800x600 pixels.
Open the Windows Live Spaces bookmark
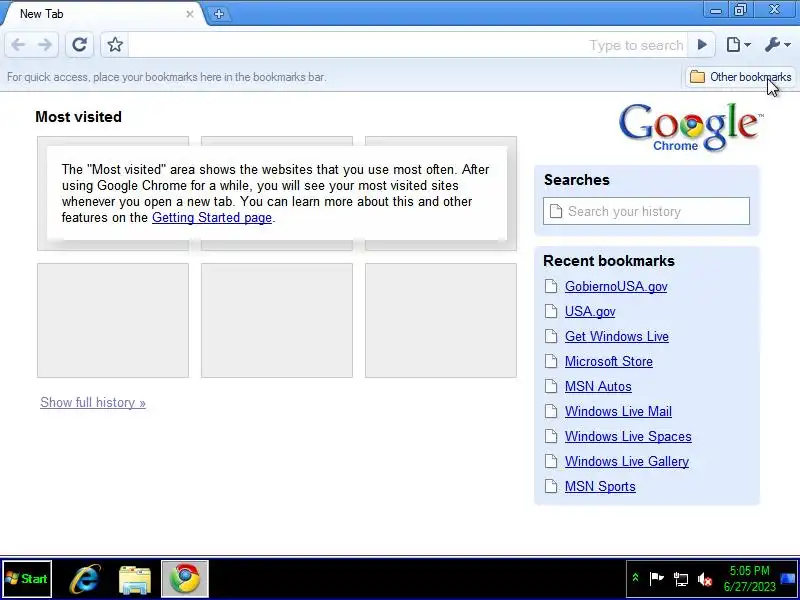pos(628,436)
